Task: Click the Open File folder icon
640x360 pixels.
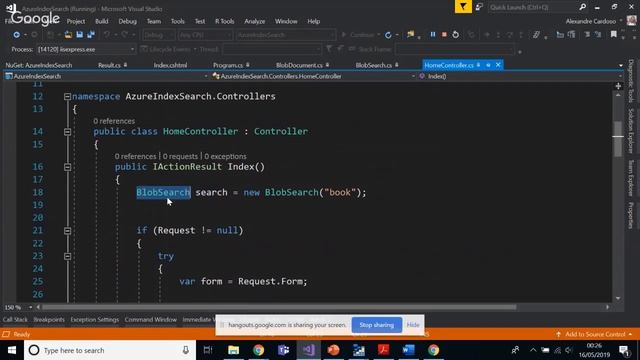Action: [x=68, y=35]
